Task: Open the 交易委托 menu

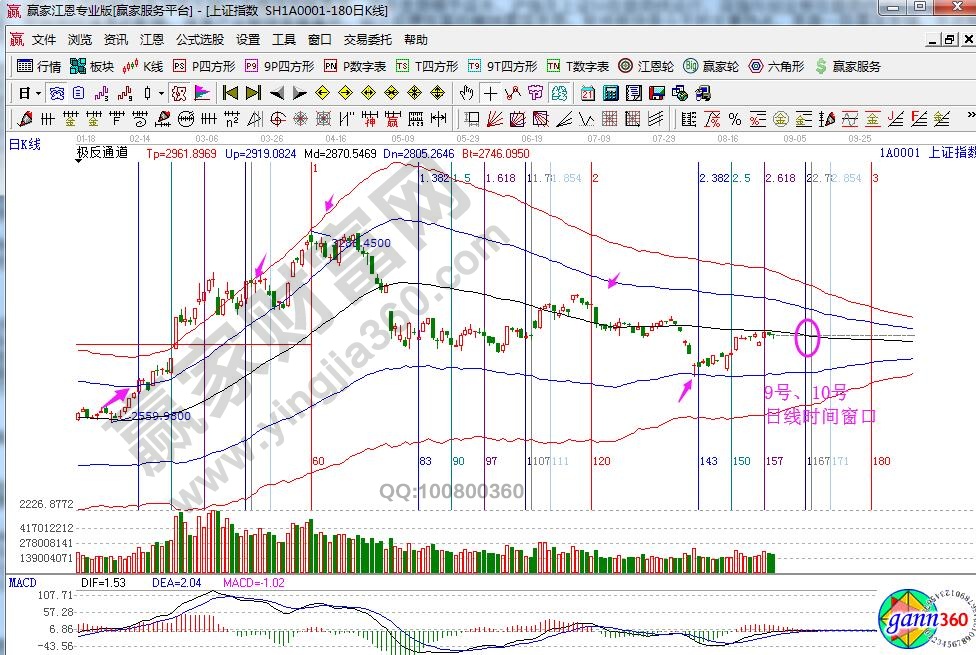Action: pos(367,40)
